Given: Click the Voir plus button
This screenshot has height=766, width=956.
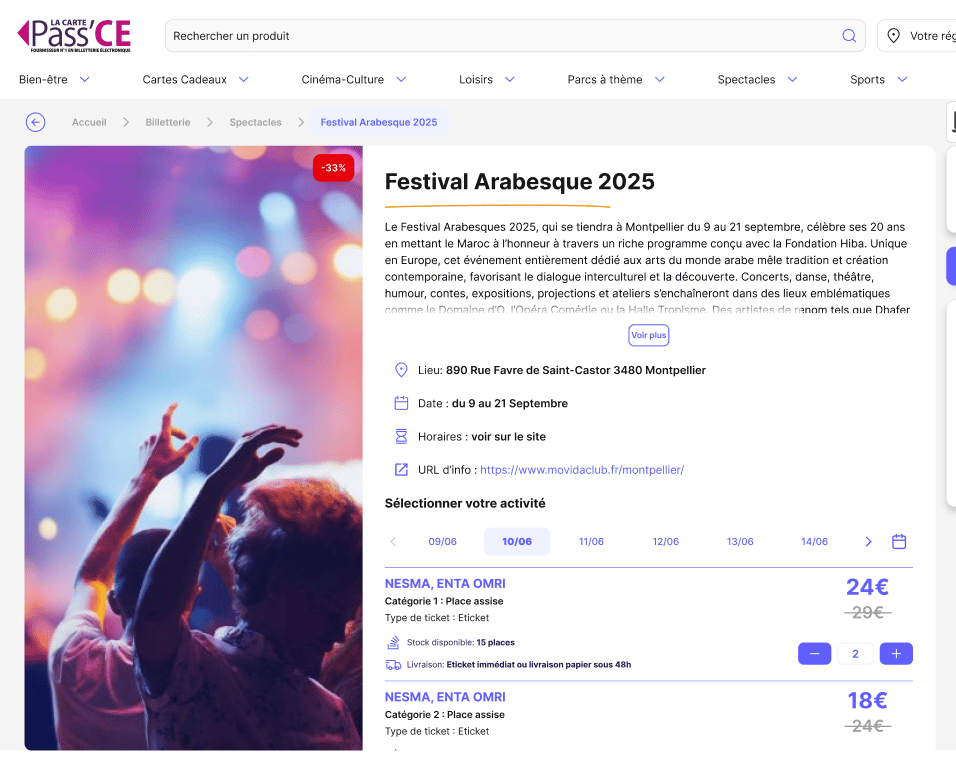Looking at the screenshot, I should pyautogui.click(x=648, y=335).
